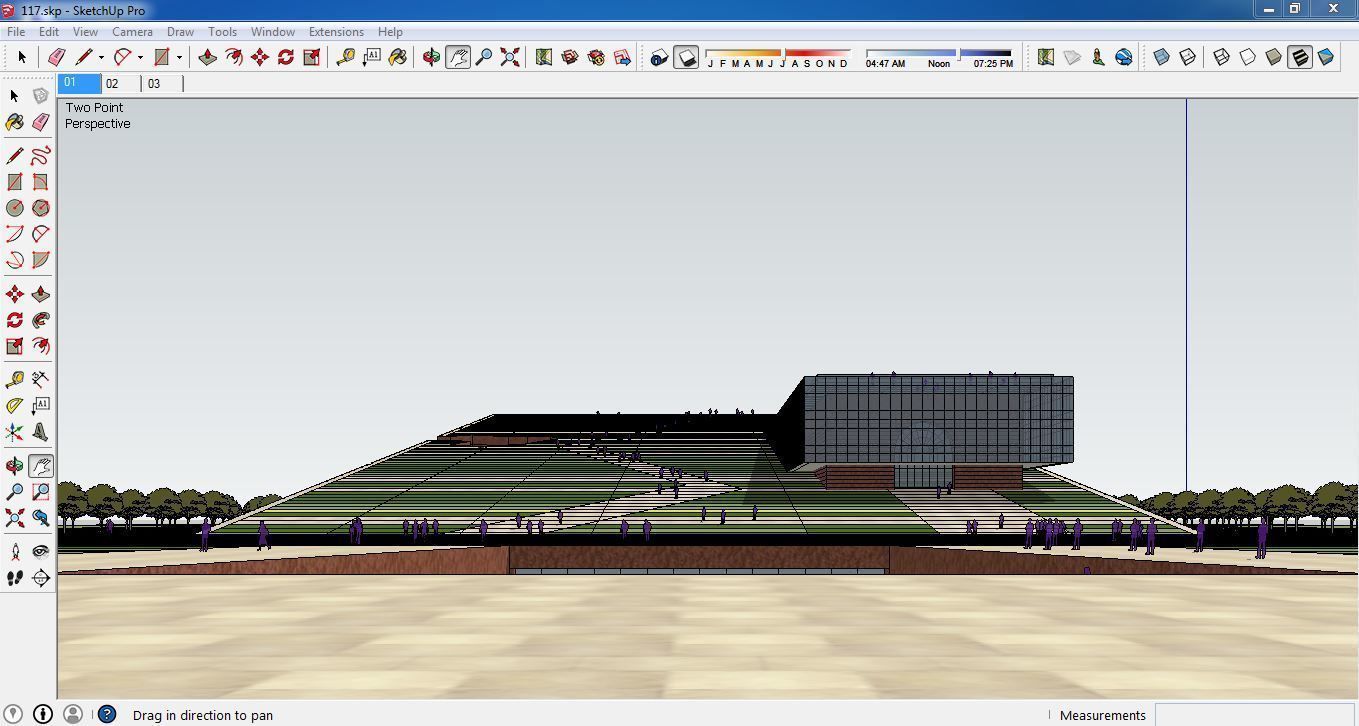The width and height of the screenshot is (1359, 726).
Task: Select the Text label tool in top toolbar
Action: (372, 57)
